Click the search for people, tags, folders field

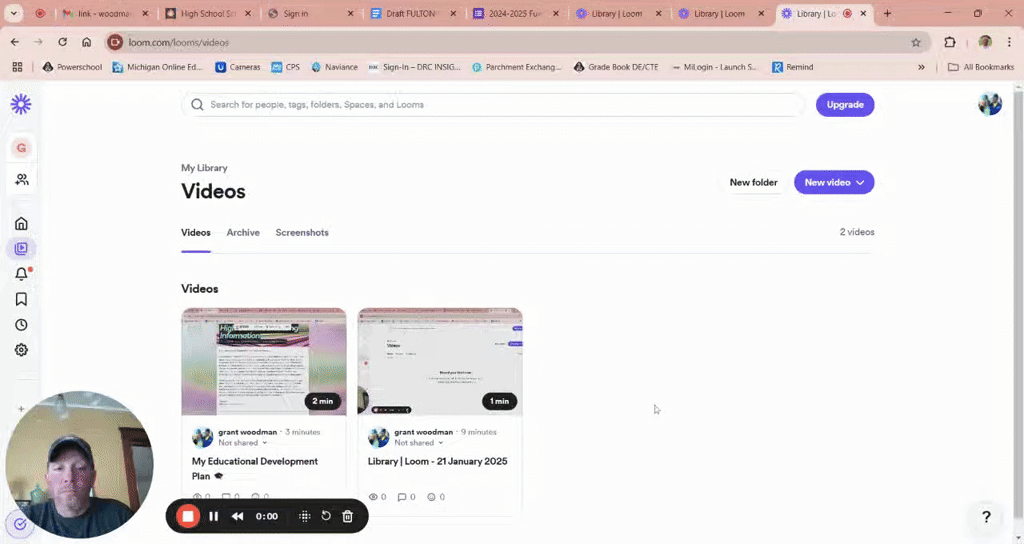[x=494, y=104]
